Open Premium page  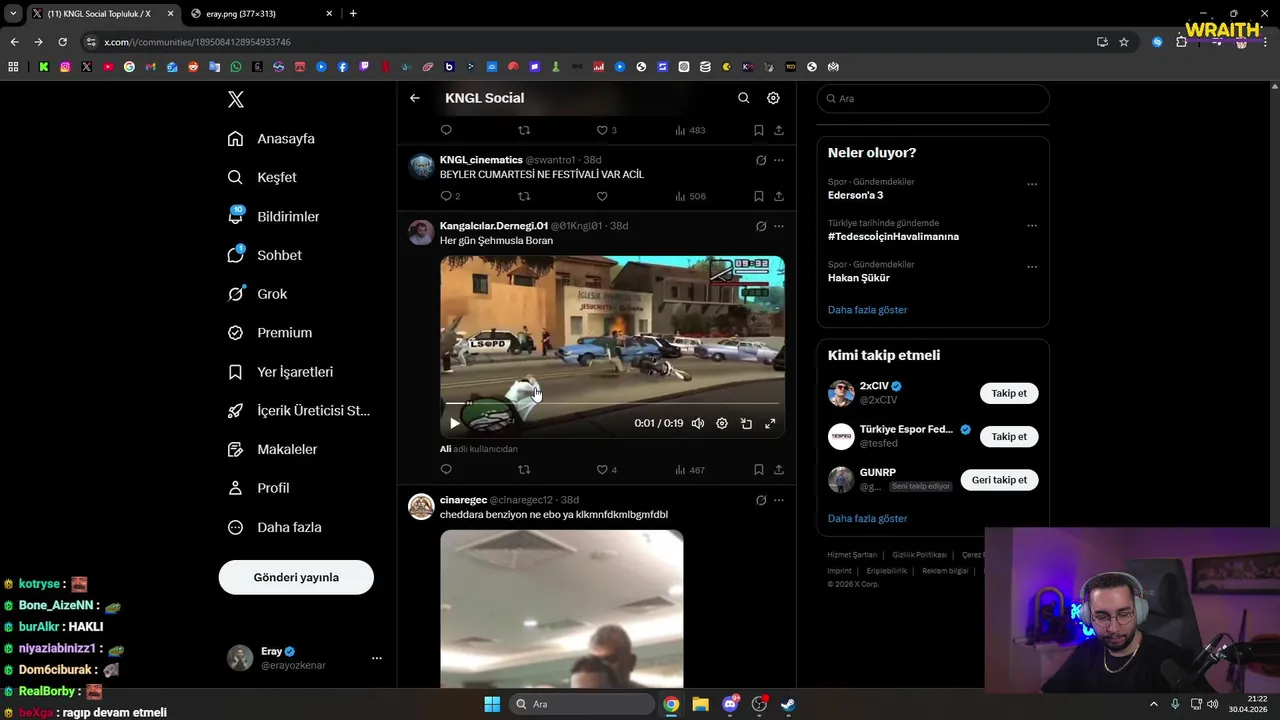click(270, 333)
